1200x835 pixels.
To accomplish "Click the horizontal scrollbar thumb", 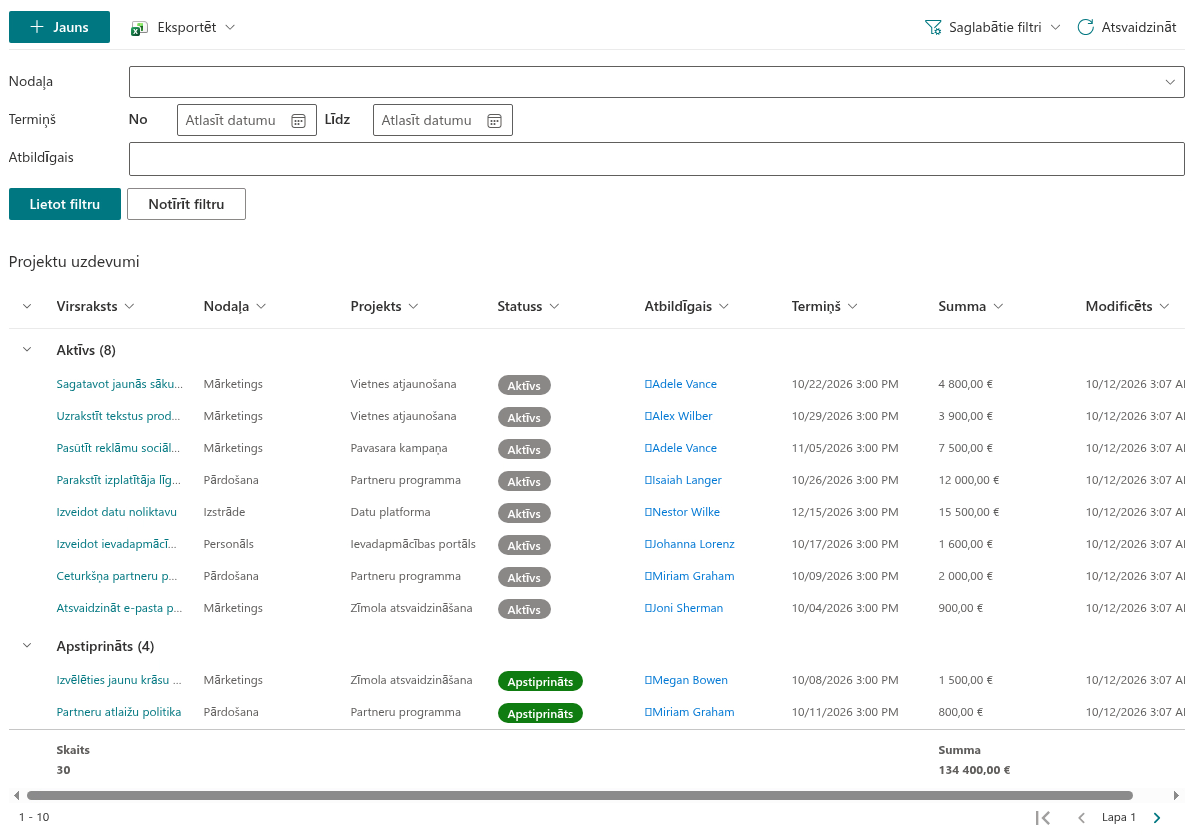I will pos(580,796).
